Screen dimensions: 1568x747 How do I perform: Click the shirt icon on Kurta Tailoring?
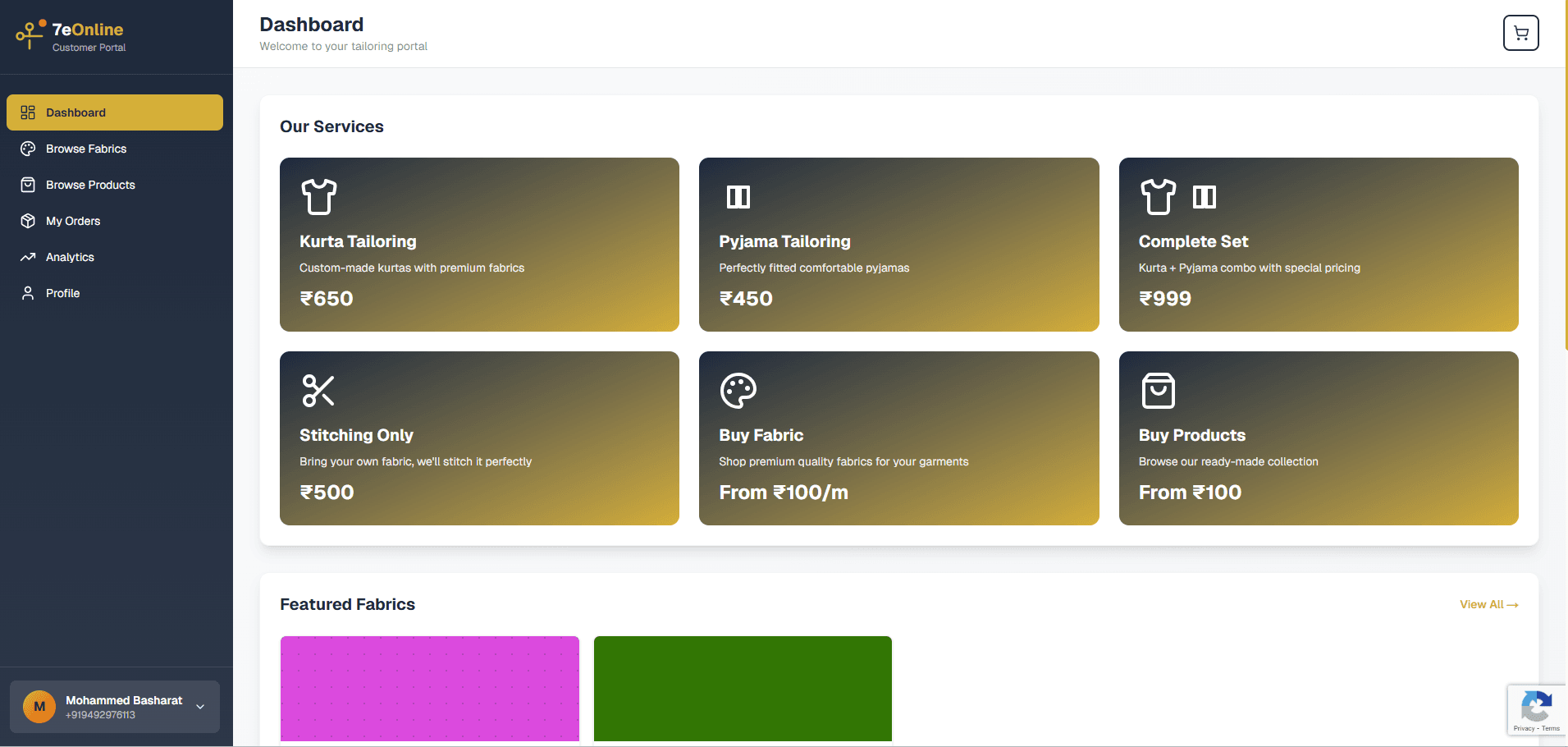point(318,197)
